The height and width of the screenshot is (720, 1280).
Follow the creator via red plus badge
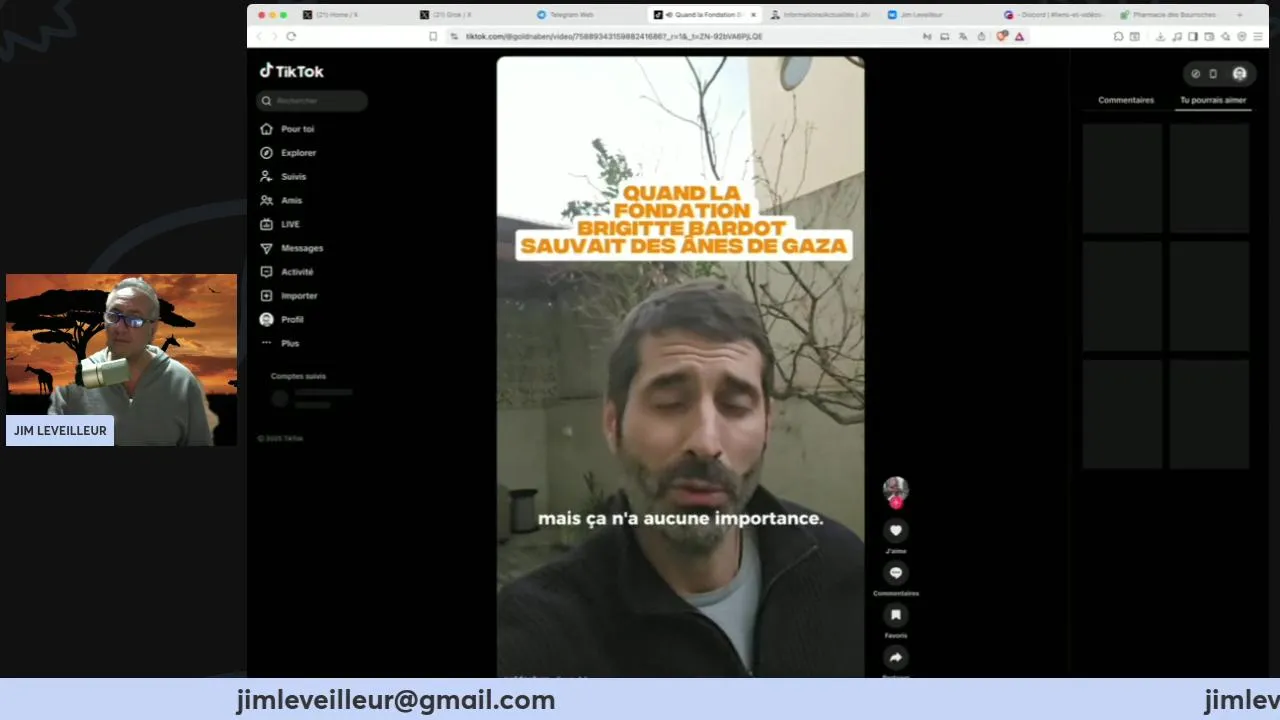pos(896,503)
